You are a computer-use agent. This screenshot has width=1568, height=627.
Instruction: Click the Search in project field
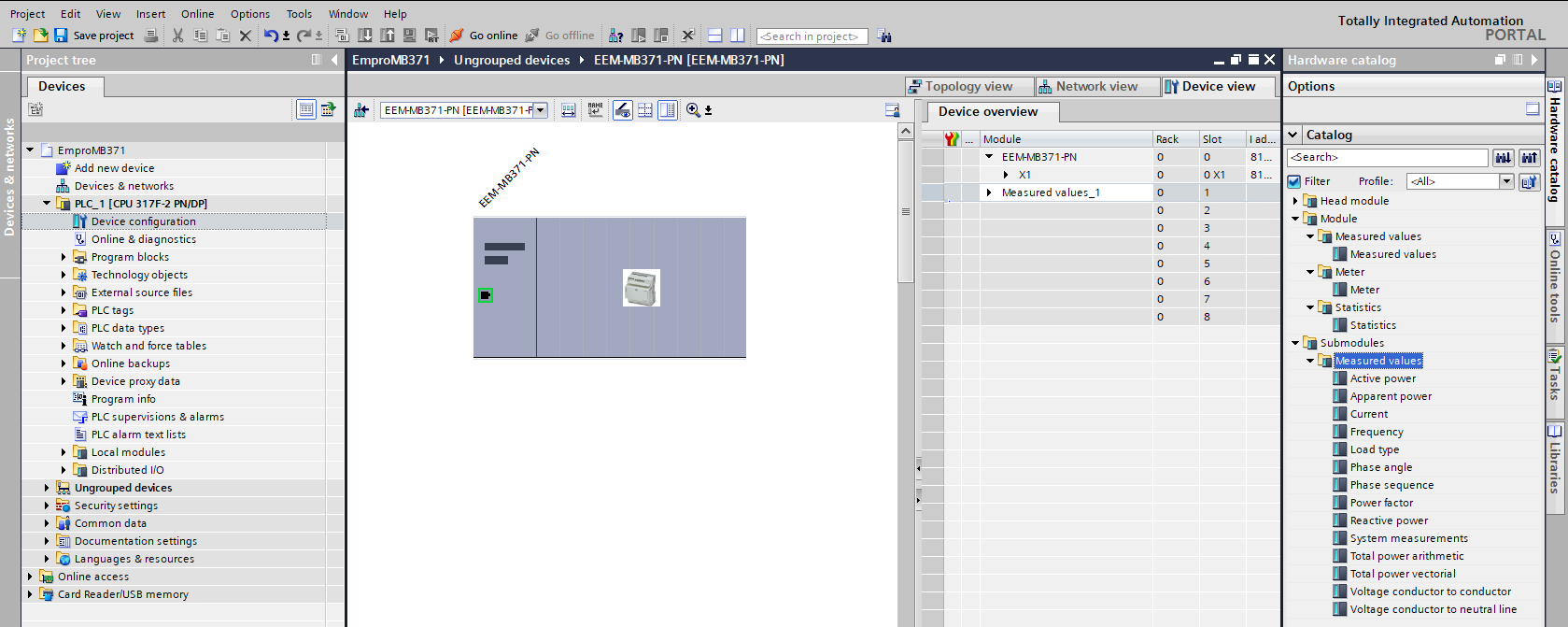pyautogui.click(x=812, y=36)
